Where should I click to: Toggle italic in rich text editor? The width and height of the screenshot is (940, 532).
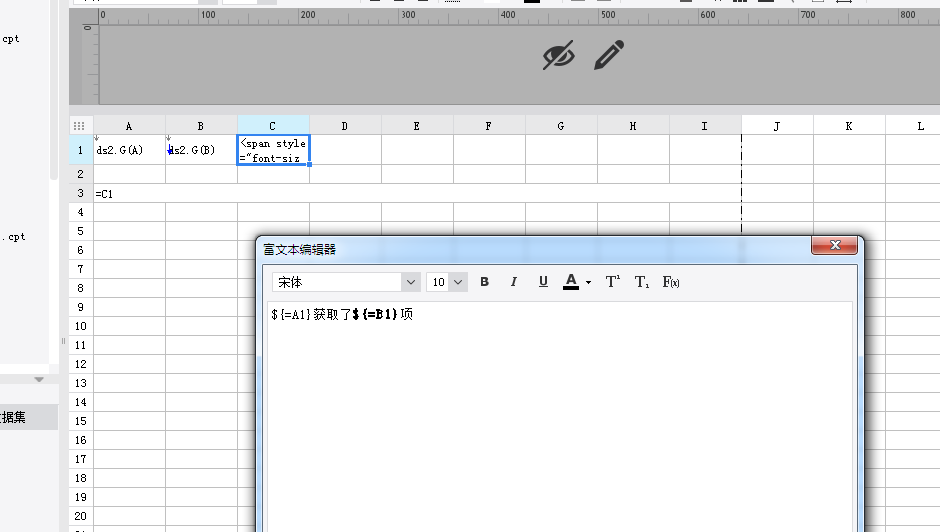coord(514,282)
